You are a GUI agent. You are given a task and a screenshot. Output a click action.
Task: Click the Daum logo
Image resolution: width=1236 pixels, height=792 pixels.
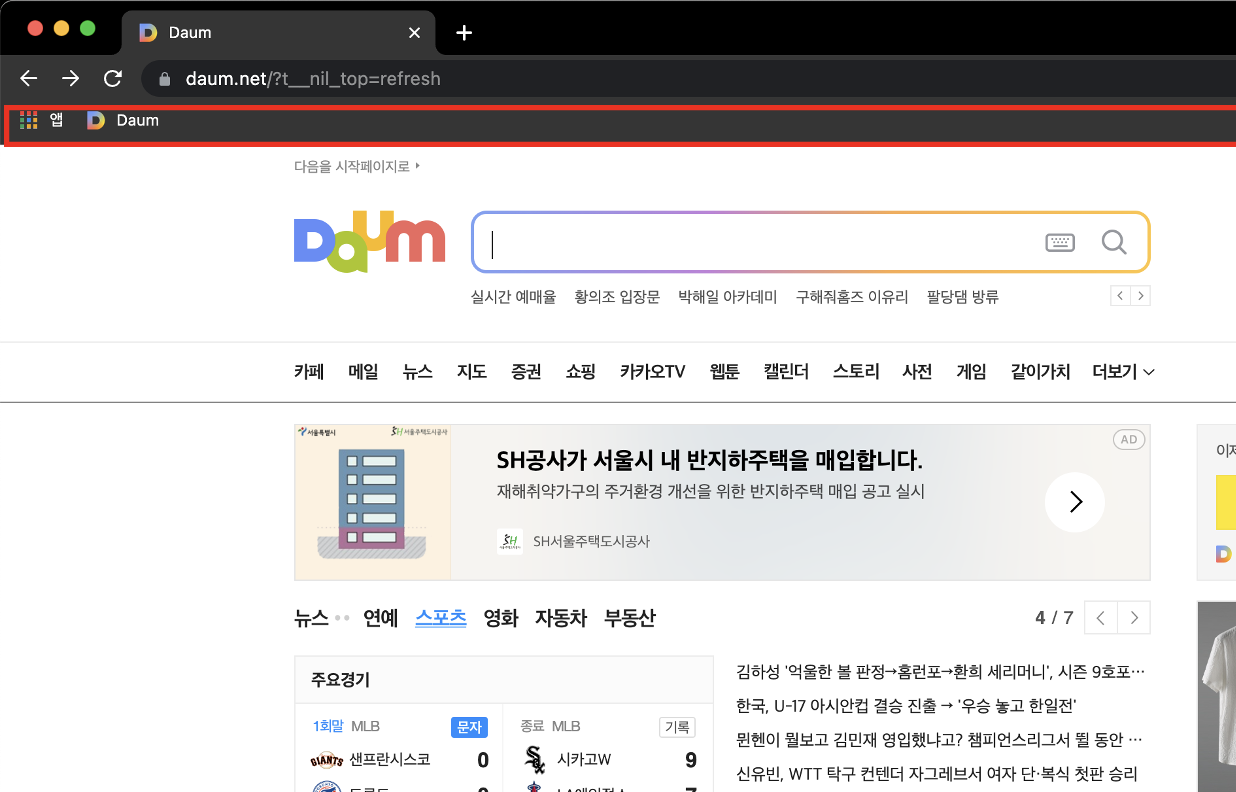(369, 241)
